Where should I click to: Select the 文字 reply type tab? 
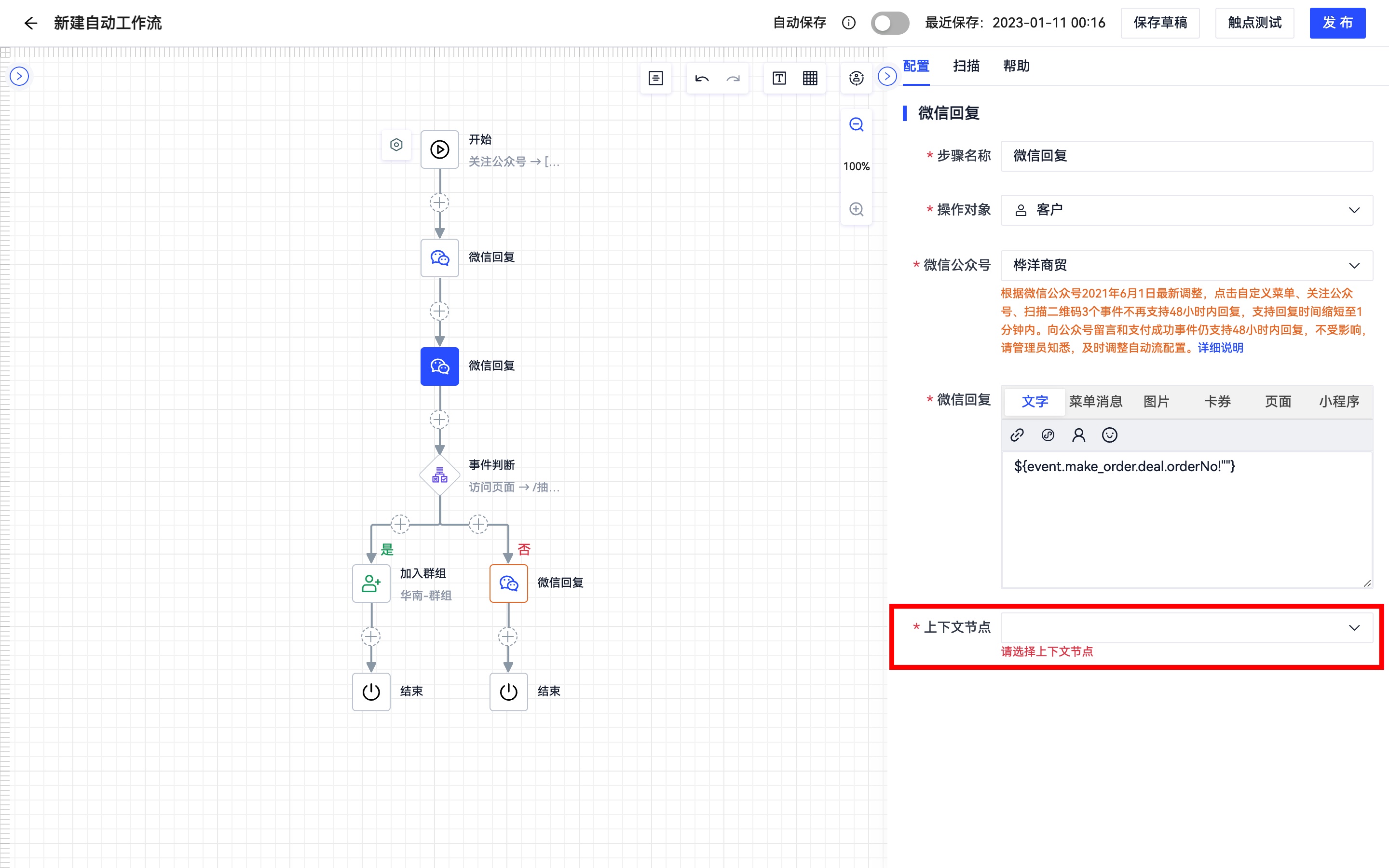[1035, 401]
